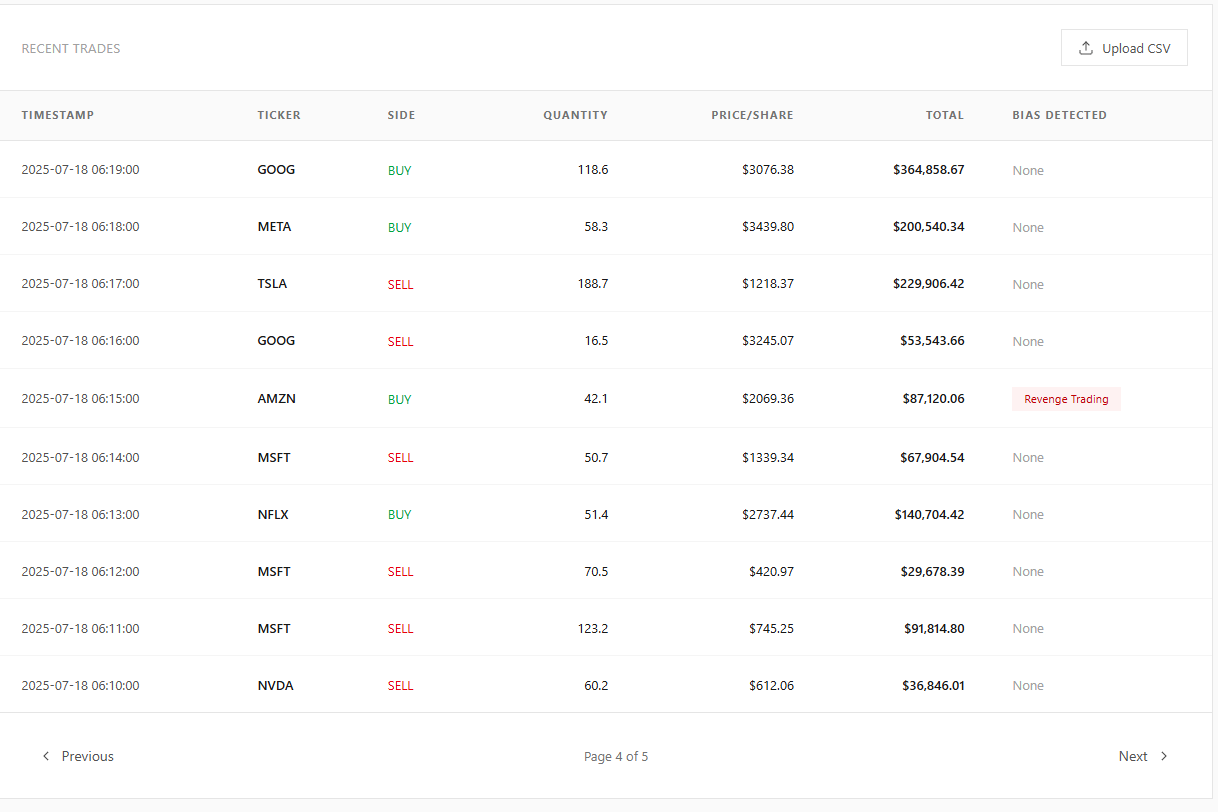
Task: Click the left chevron before Previous
Action: point(46,756)
